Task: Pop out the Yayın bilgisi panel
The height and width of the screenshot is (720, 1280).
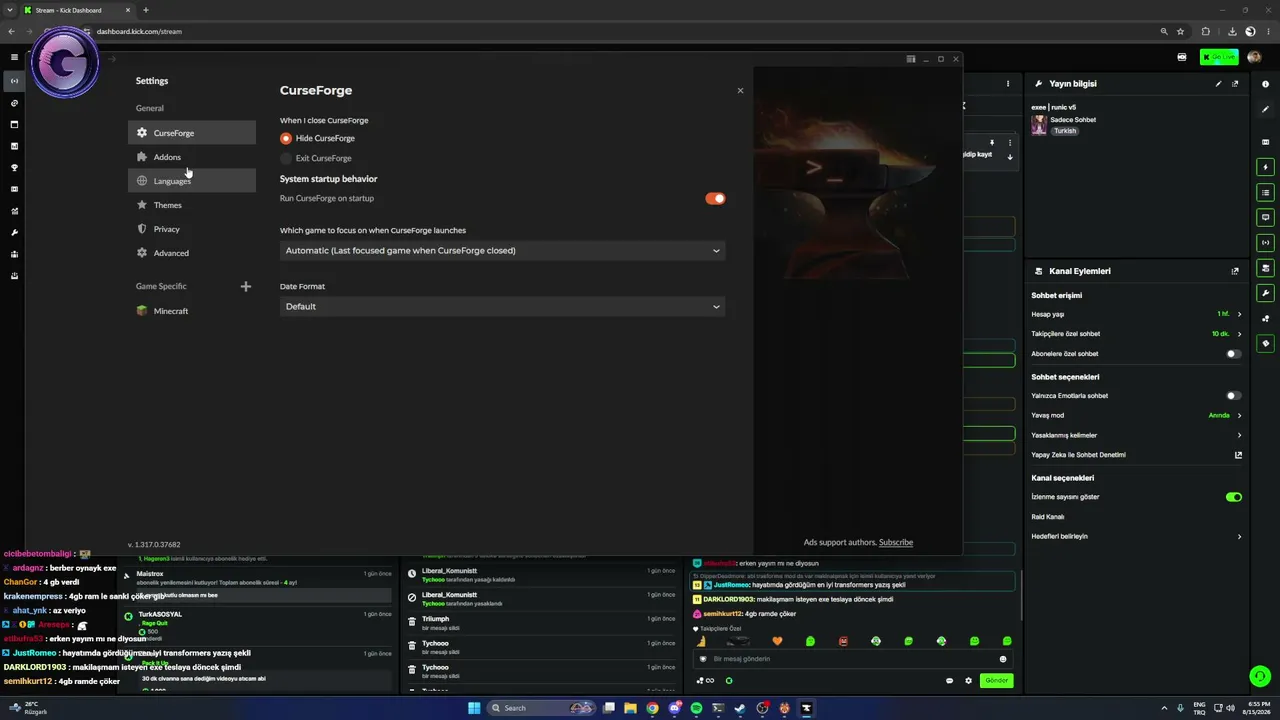Action: click(1235, 84)
